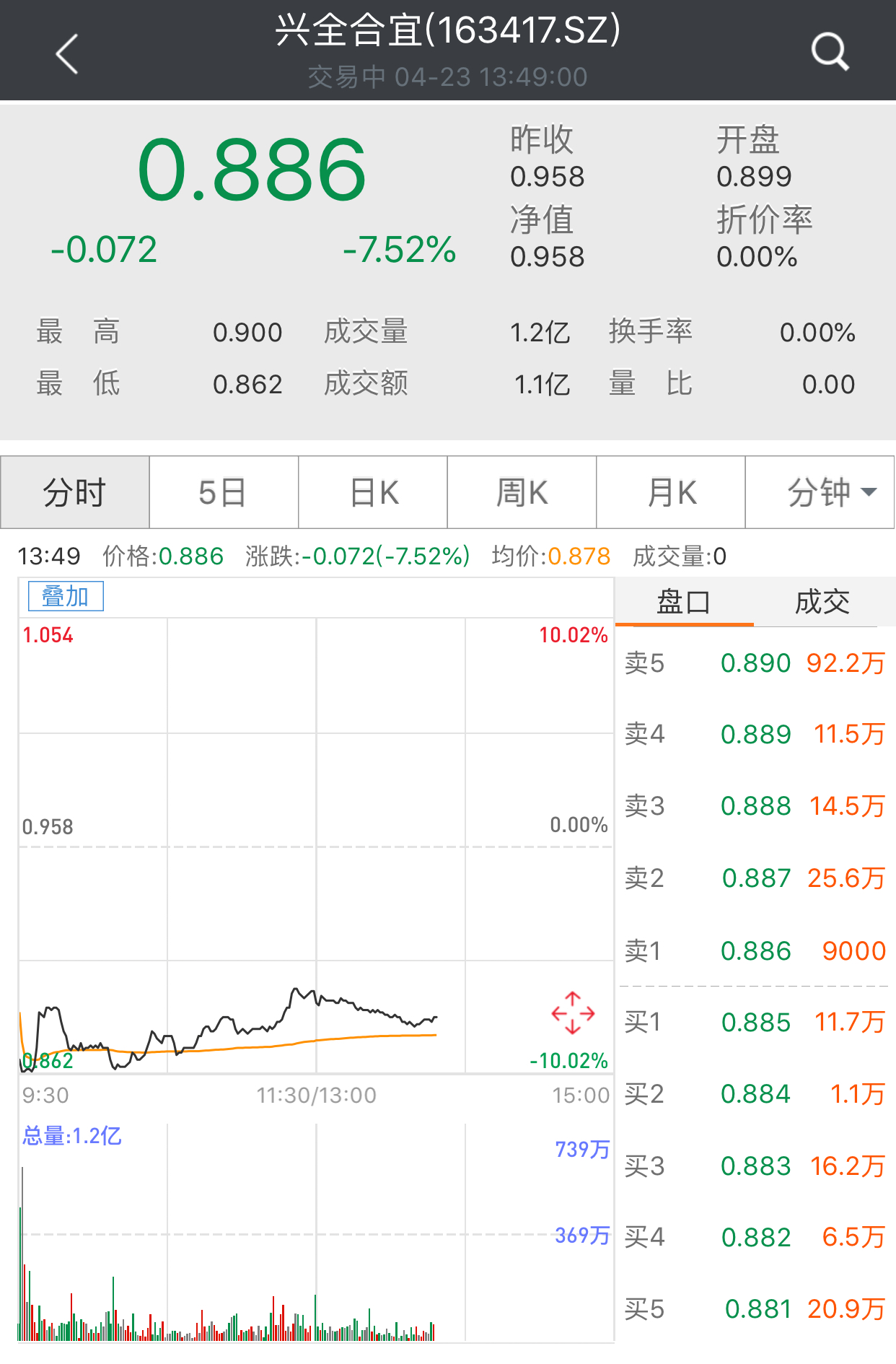Viewport: 896px width, 1364px height.
Task: Tap the price change value -0.072
Action: pos(104,250)
